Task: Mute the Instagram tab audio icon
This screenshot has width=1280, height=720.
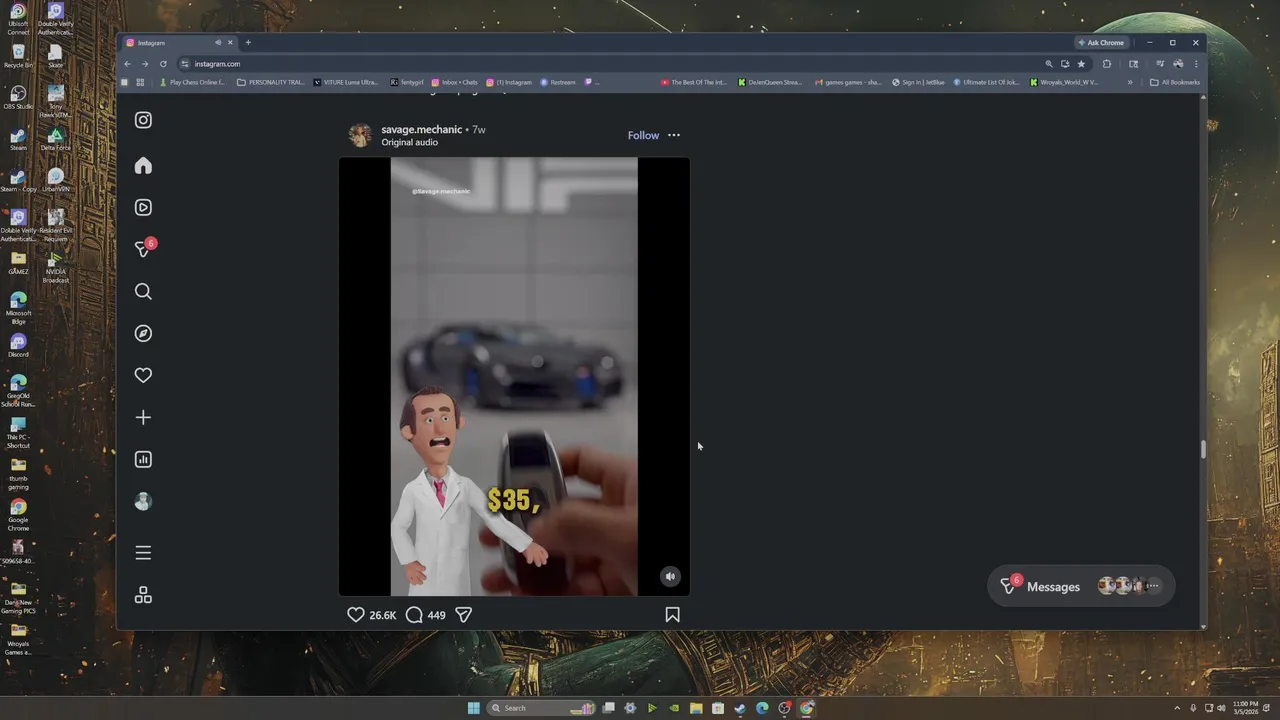Action: 218,43
